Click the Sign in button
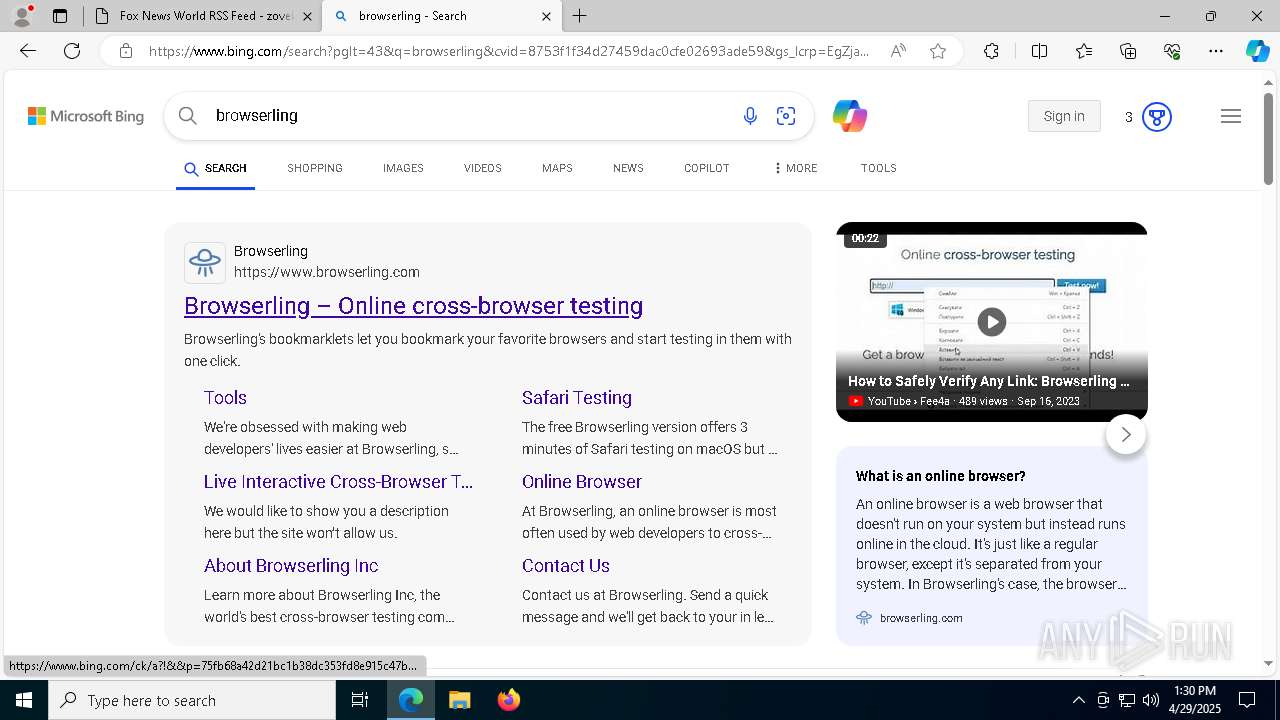 pos(1064,116)
